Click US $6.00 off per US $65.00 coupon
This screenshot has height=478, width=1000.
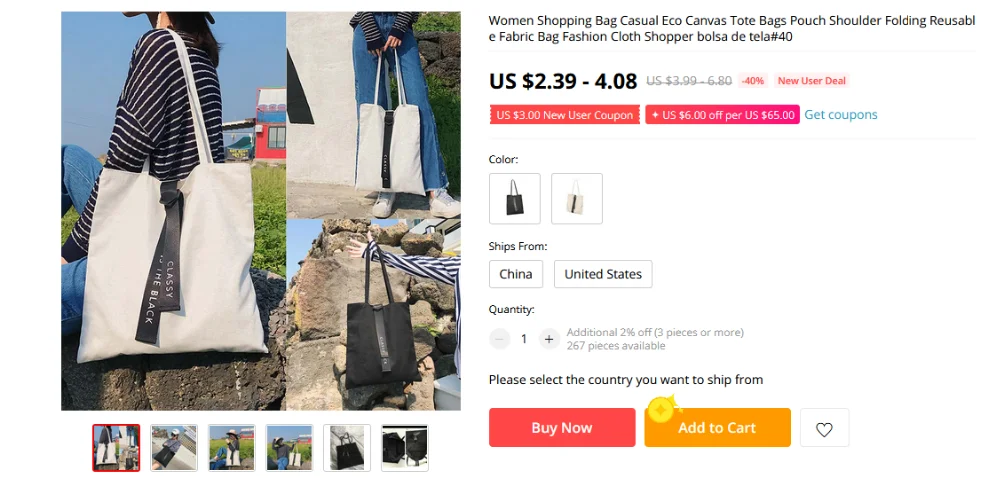[722, 115]
